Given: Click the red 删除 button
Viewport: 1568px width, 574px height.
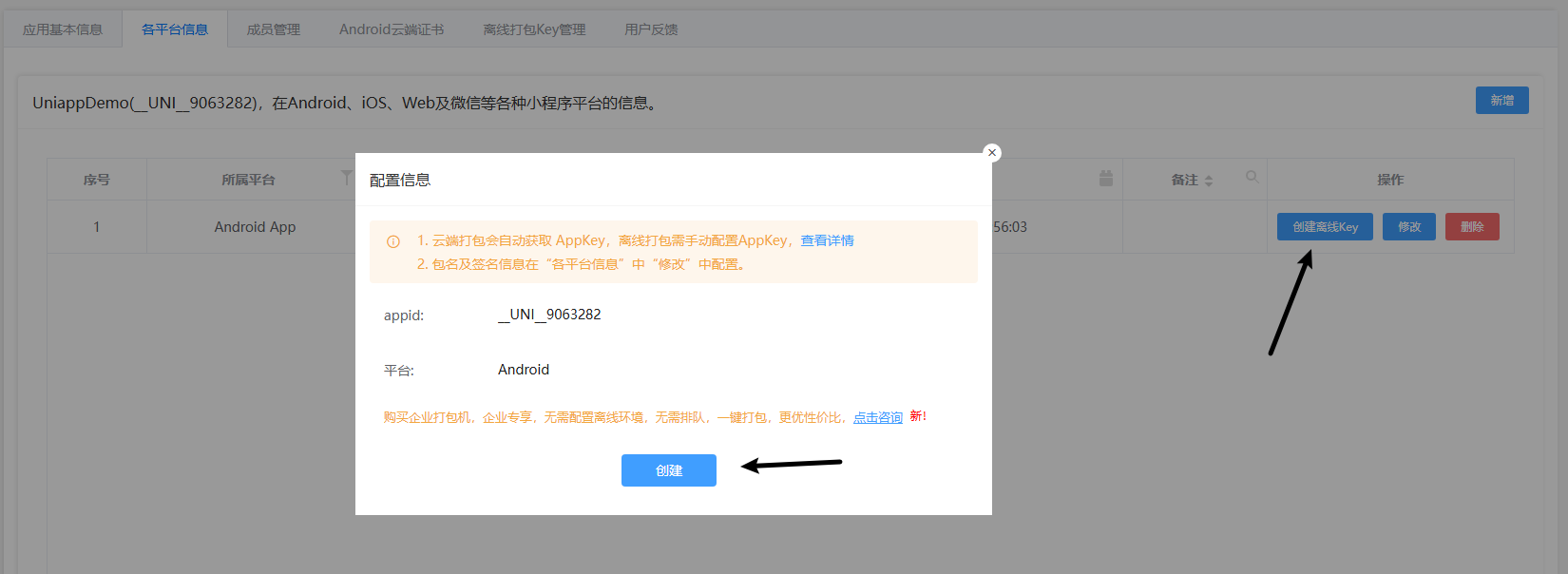Looking at the screenshot, I should pyautogui.click(x=1471, y=227).
